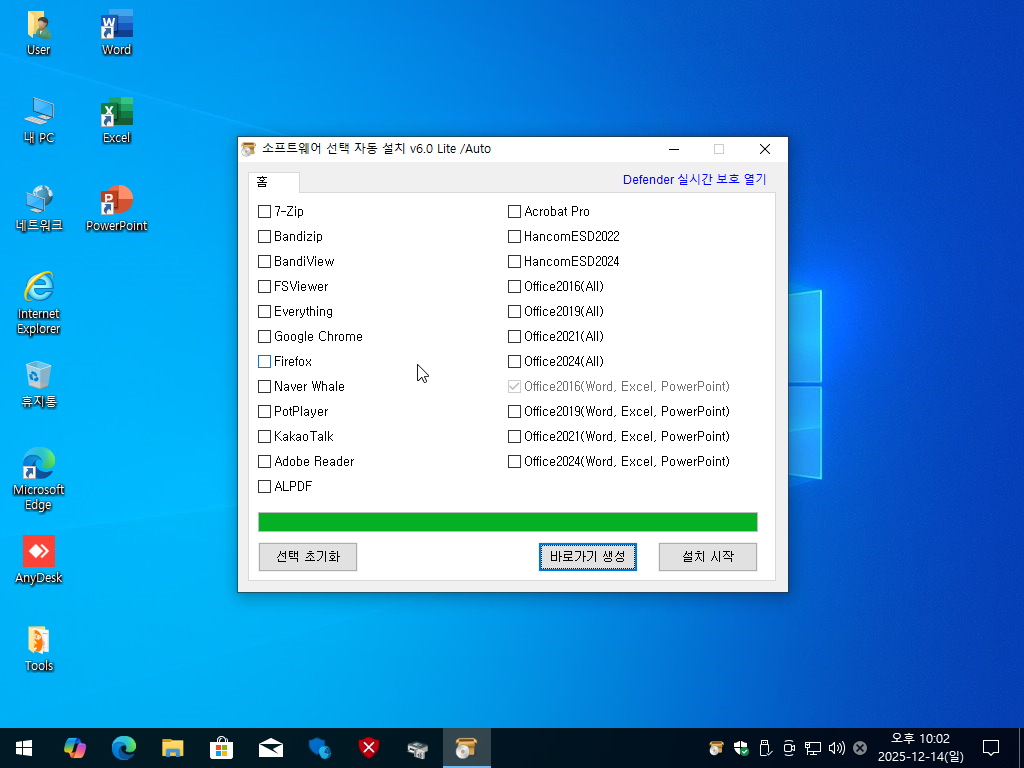
Task: Click the red shield X taskbar icon
Action: coord(368,748)
